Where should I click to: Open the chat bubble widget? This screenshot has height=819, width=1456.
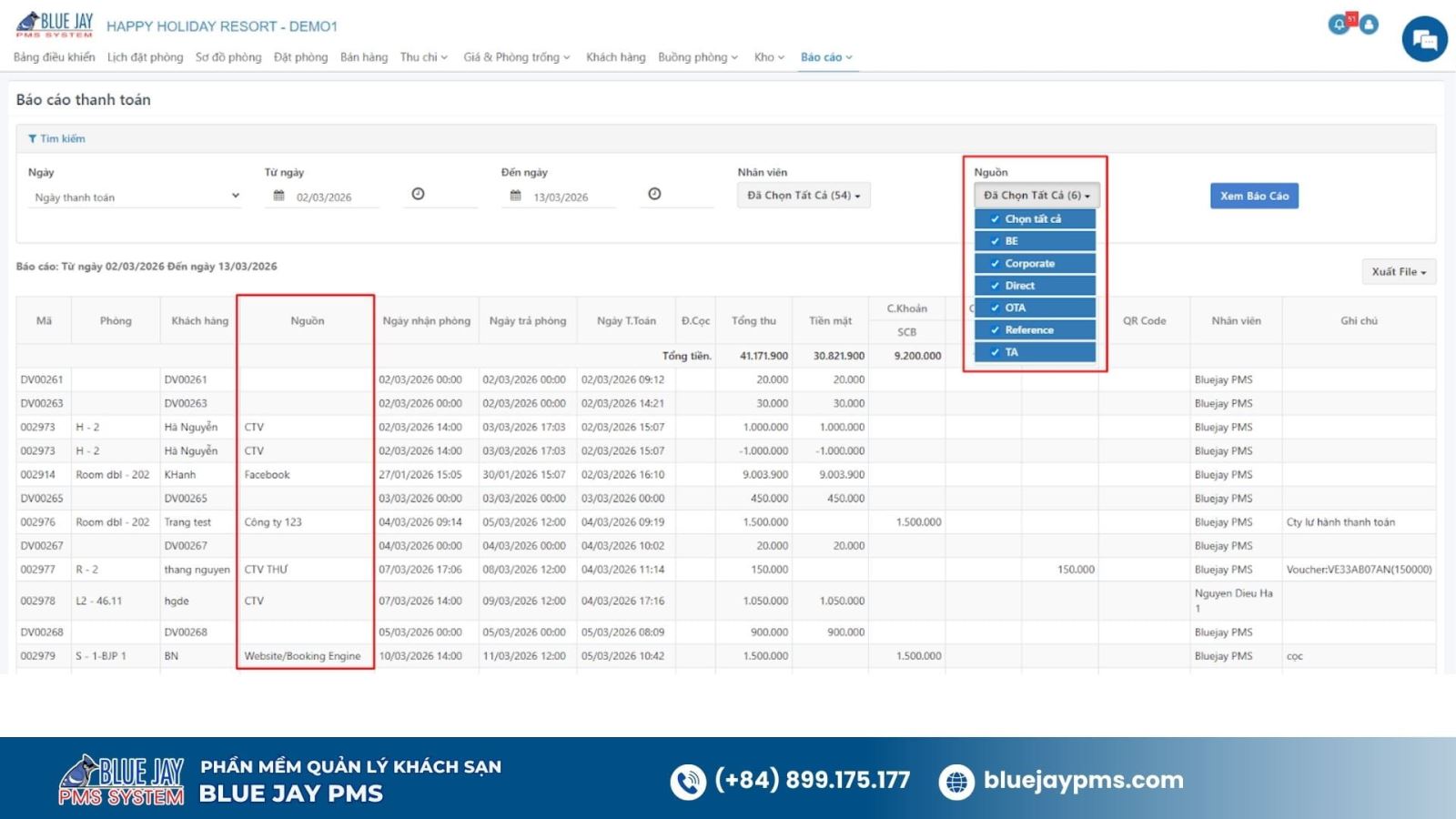click(1424, 40)
